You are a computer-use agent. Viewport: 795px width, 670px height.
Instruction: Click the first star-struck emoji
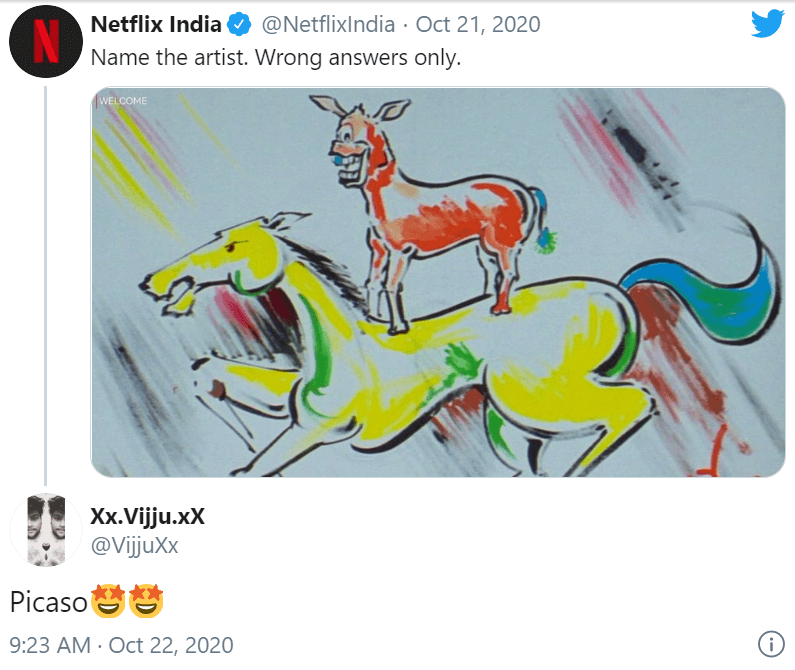[x=106, y=601]
